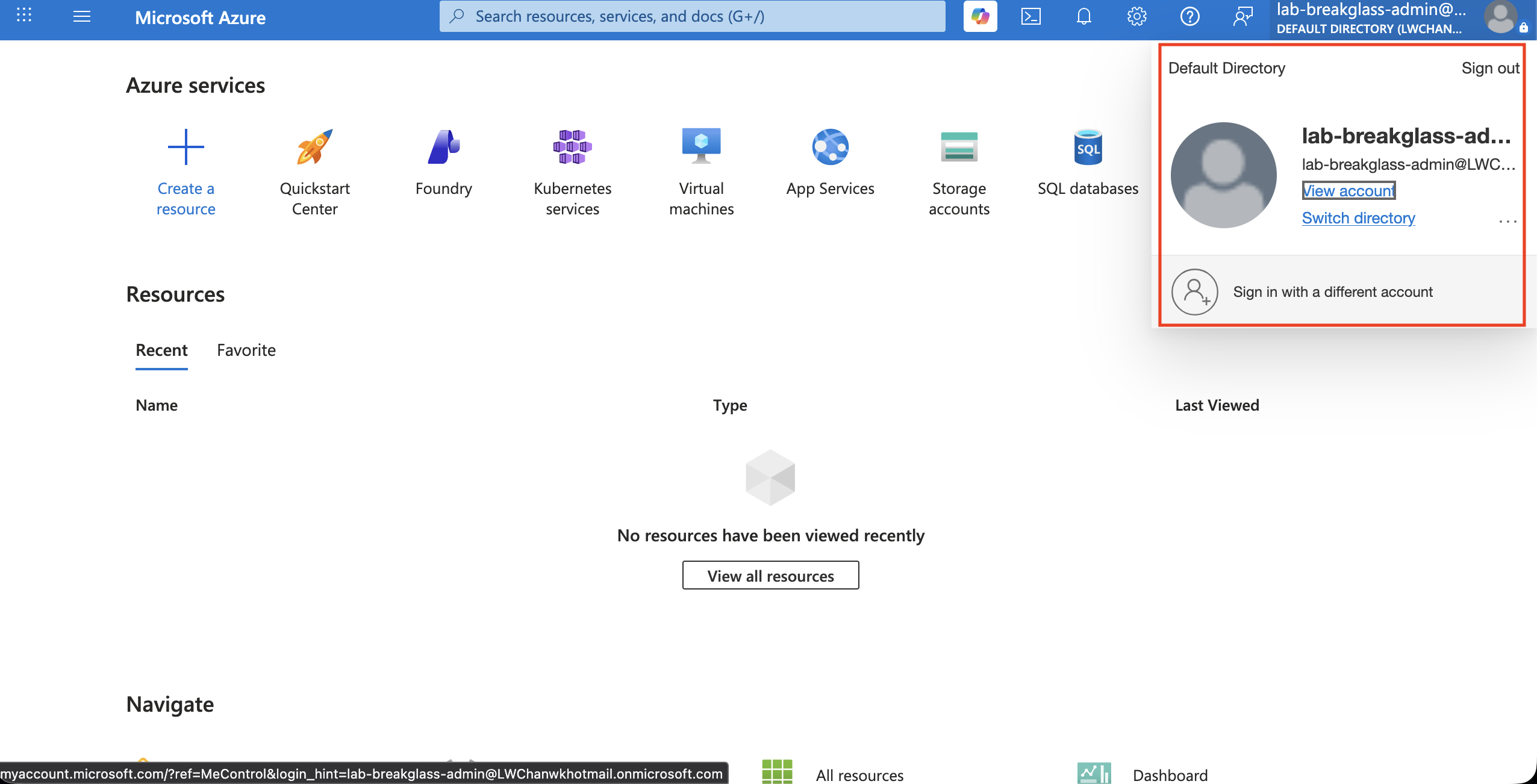Click the Dashboard label
This screenshot has width=1537, height=784.
tap(1170, 775)
